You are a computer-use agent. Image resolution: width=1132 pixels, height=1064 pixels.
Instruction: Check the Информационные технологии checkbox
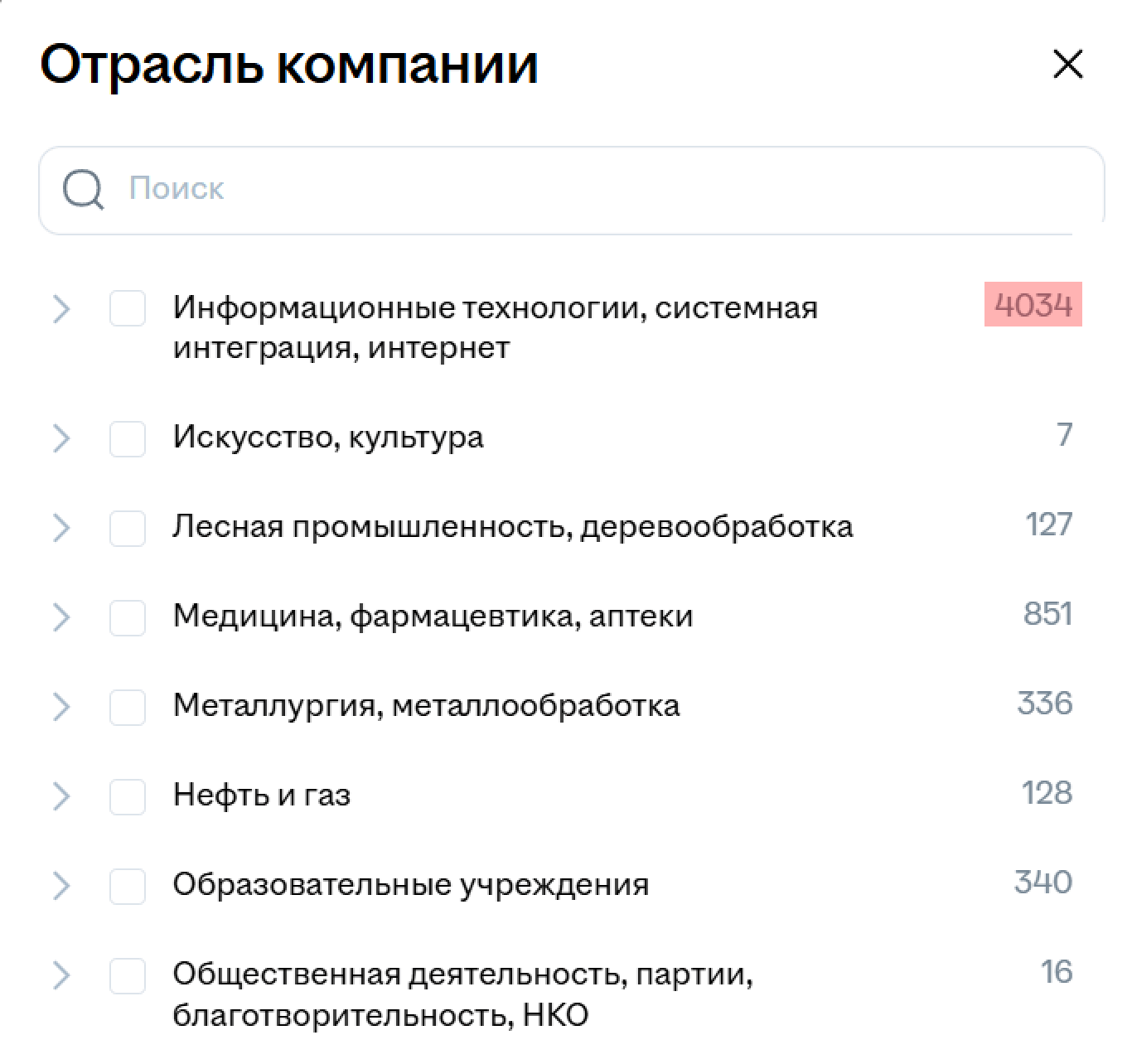[128, 308]
